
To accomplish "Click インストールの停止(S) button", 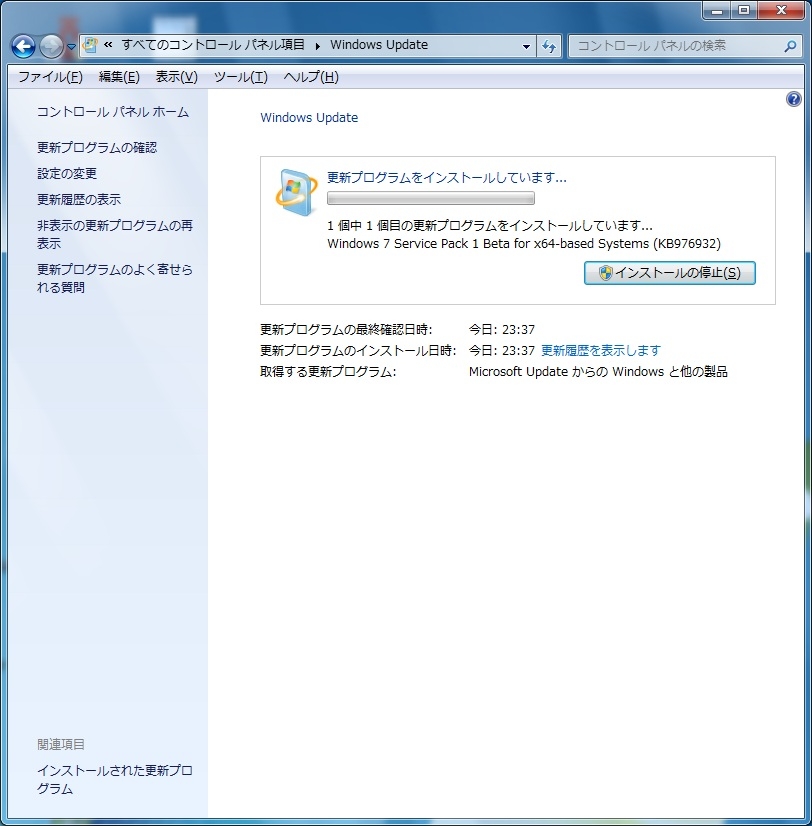I will point(669,273).
